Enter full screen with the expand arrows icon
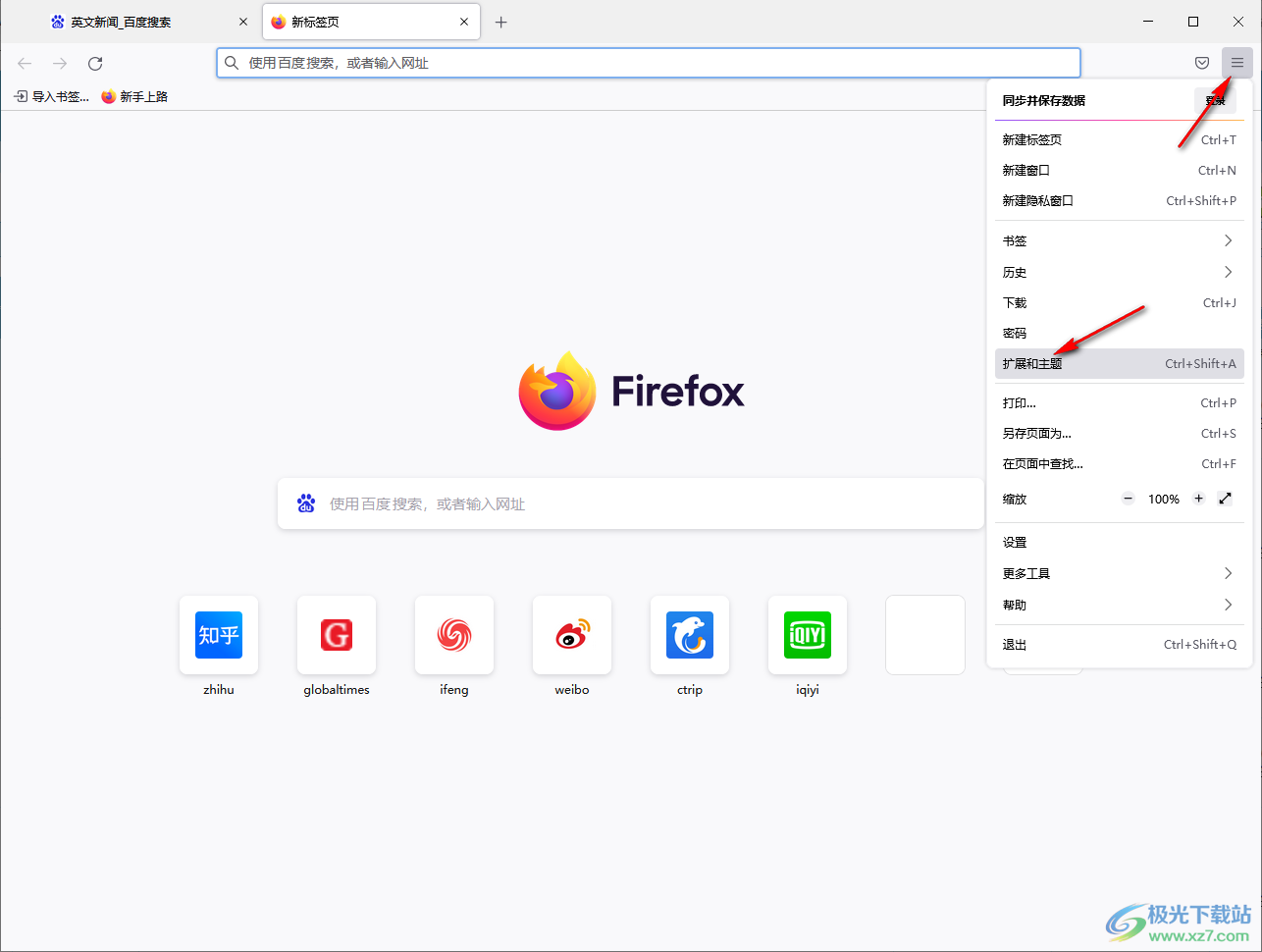Image resolution: width=1262 pixels, height=952 pixels. [1225, 499]
